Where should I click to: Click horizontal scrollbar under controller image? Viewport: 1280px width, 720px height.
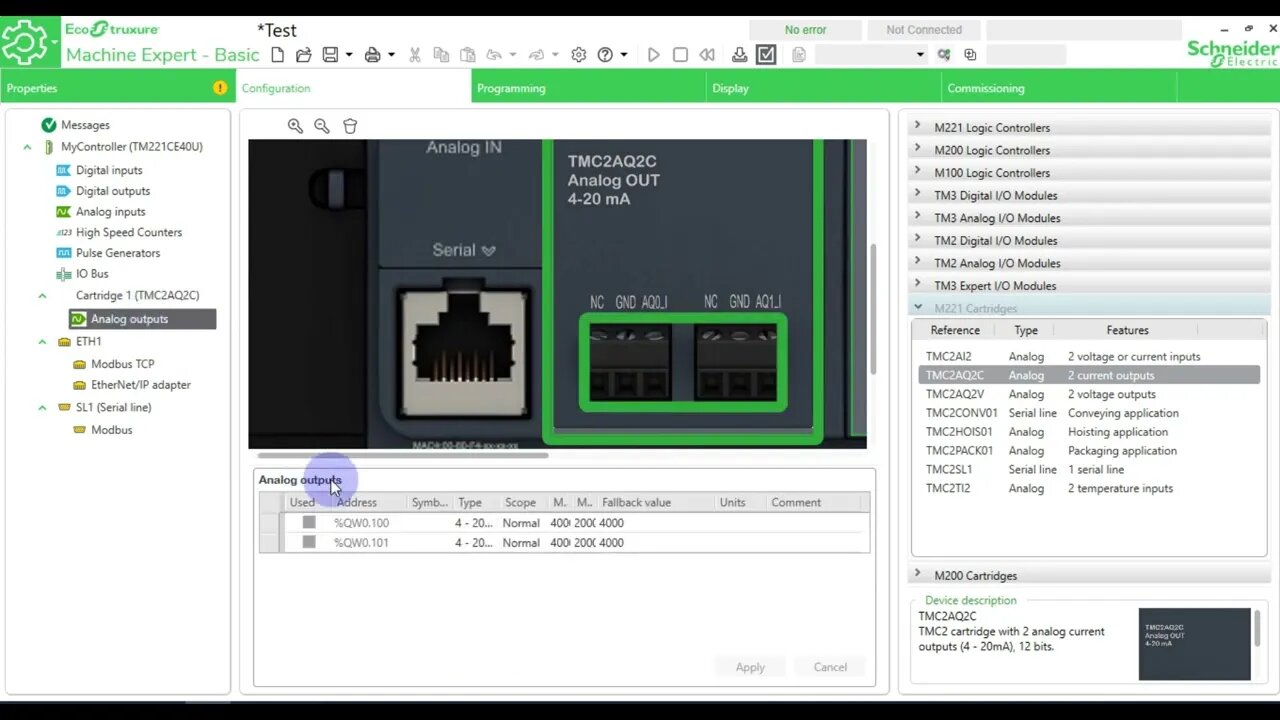[402, 455]
